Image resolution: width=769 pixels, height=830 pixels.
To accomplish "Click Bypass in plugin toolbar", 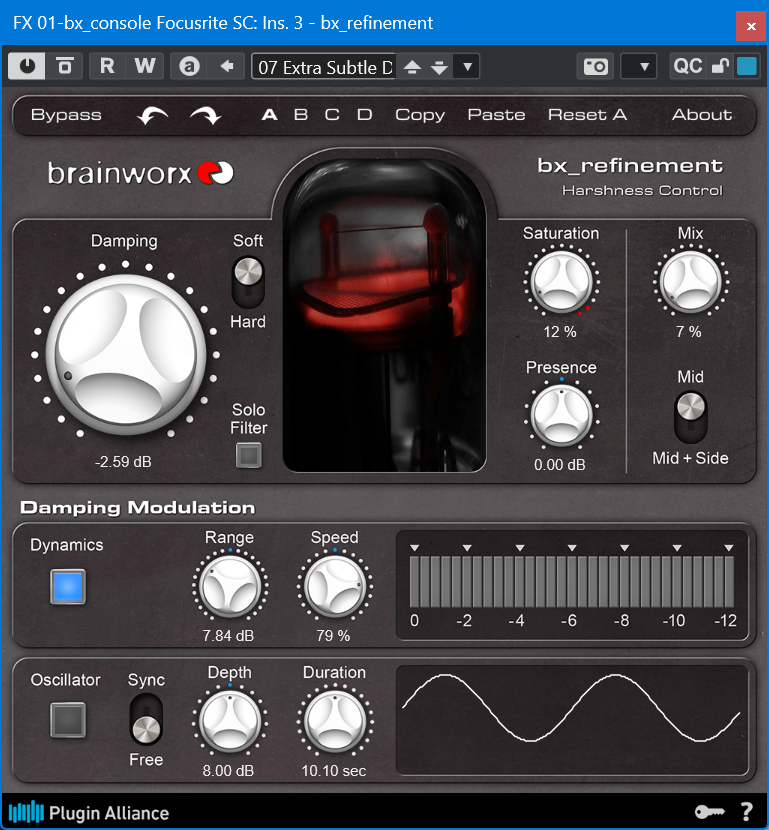I will click(66, 115).
